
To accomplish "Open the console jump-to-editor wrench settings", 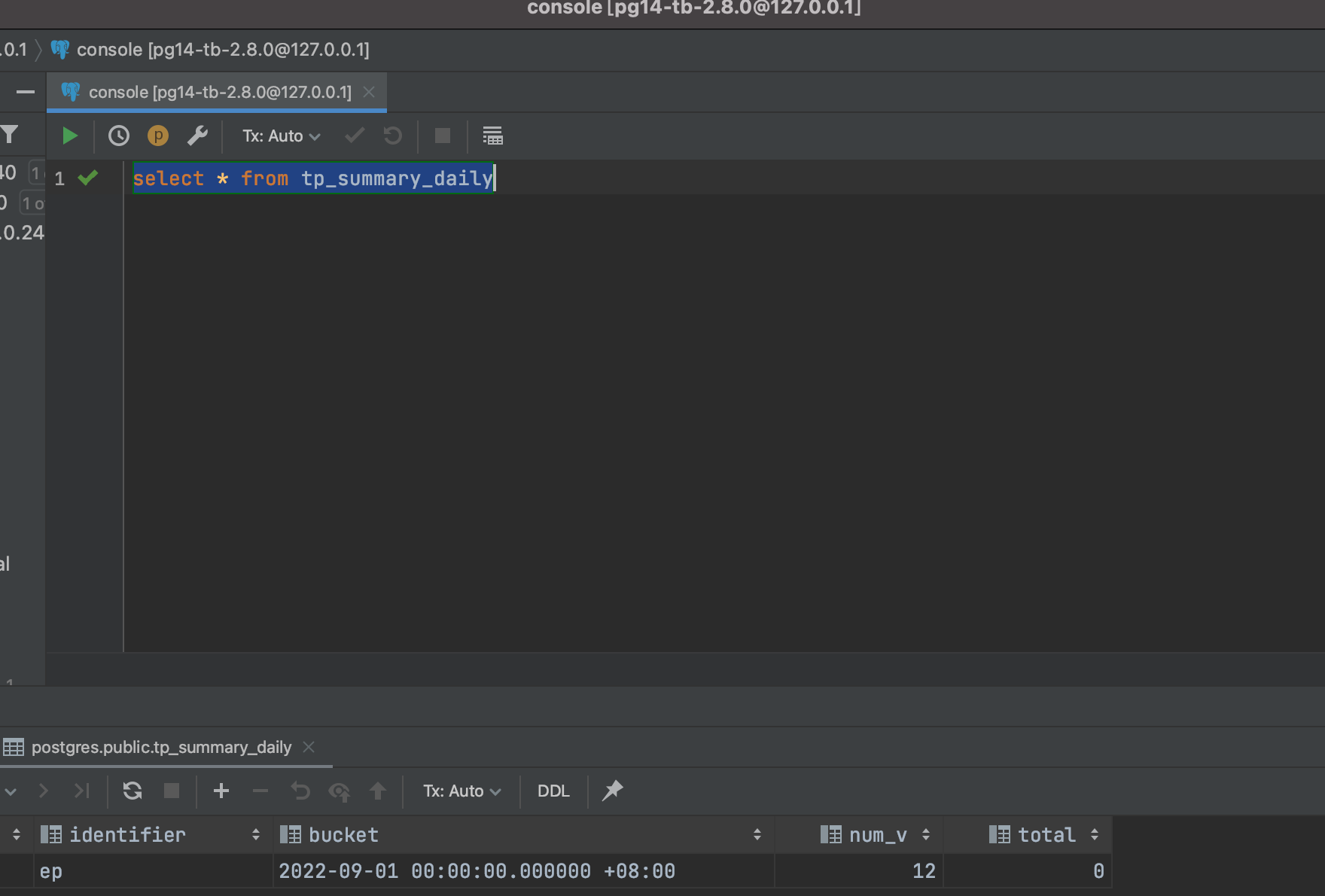I will [198, 136].
